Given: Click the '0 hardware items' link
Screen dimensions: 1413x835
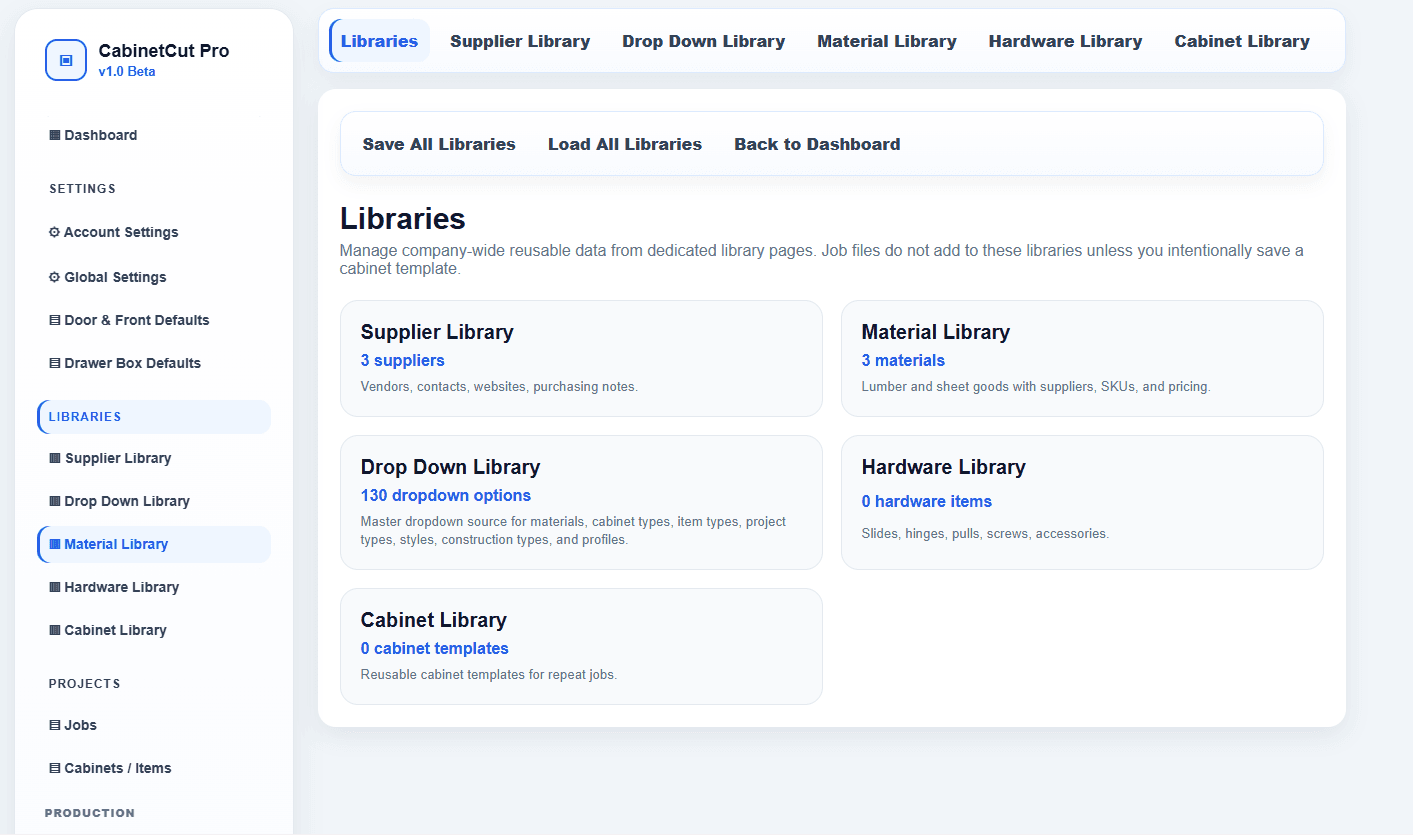Looking at the screenshot, I should [x=927, y=501].
